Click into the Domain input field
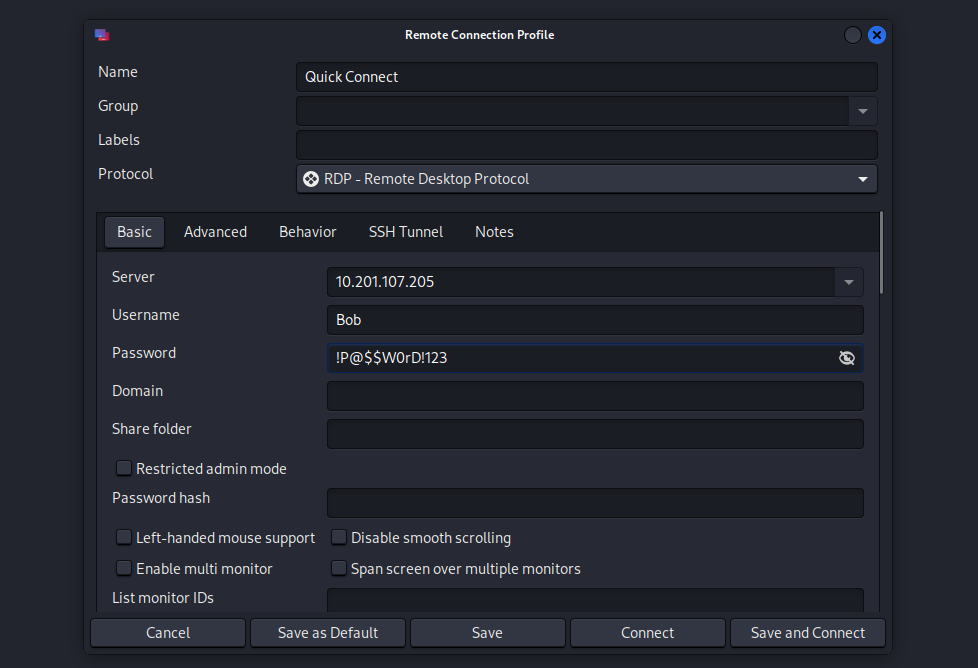The image size is (978, 668). point(595,396)
